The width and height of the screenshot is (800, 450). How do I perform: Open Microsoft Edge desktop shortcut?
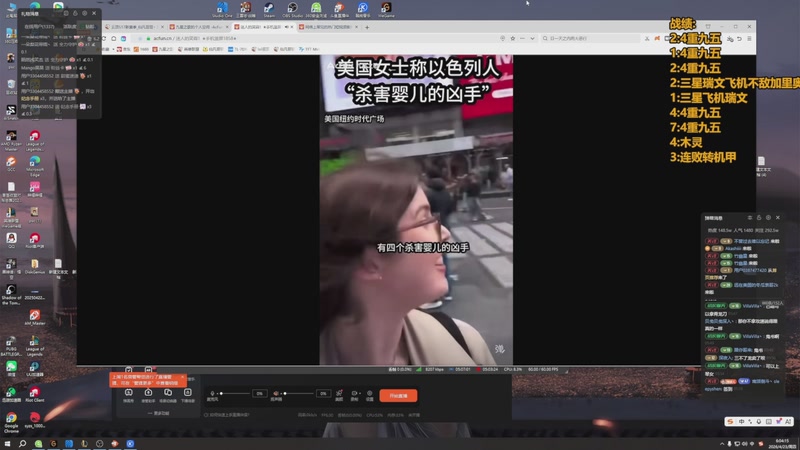[x=35, y=166]
